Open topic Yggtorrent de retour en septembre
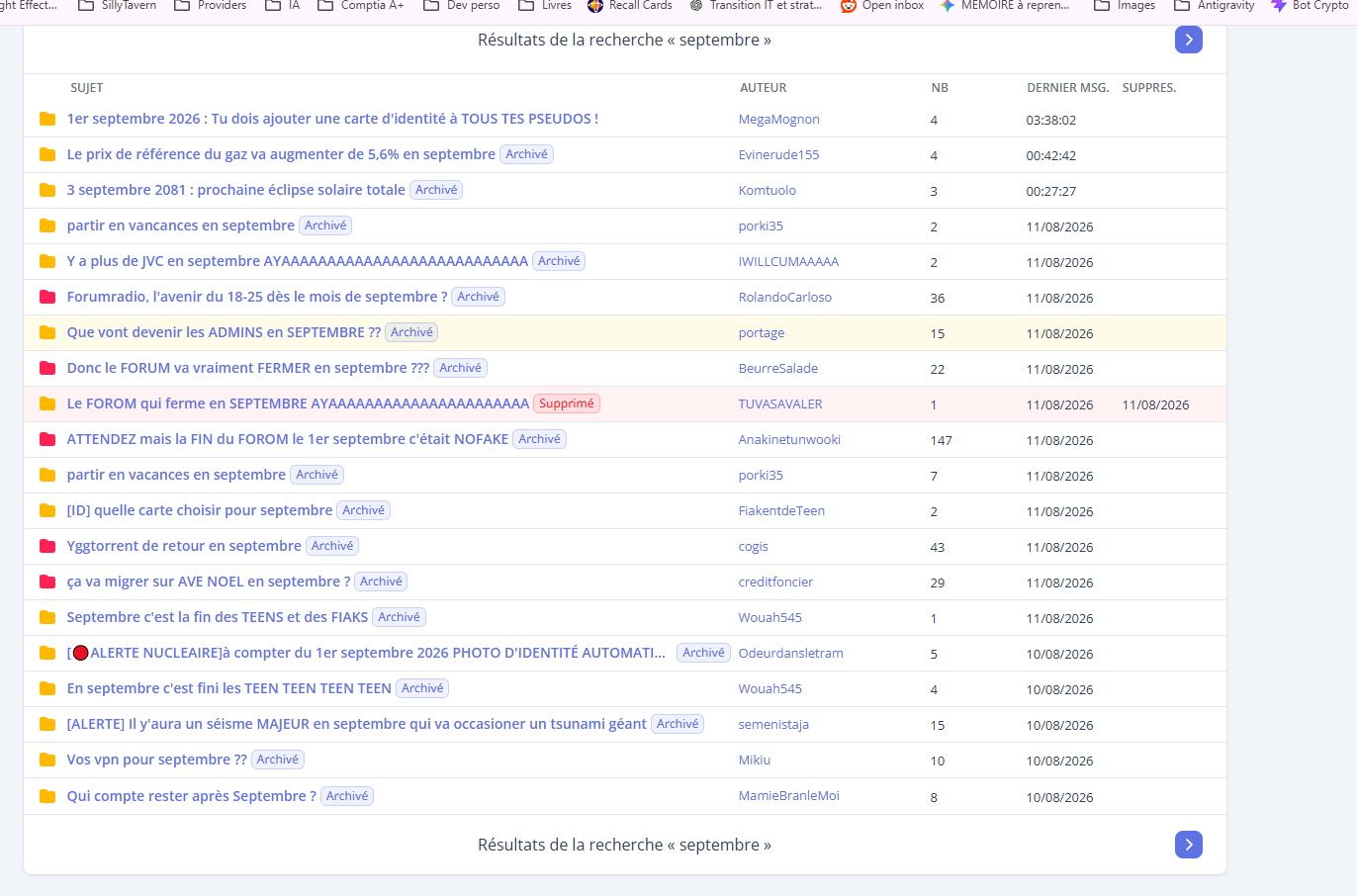Viewport: 1357px width, 896px height. [184, 546]
